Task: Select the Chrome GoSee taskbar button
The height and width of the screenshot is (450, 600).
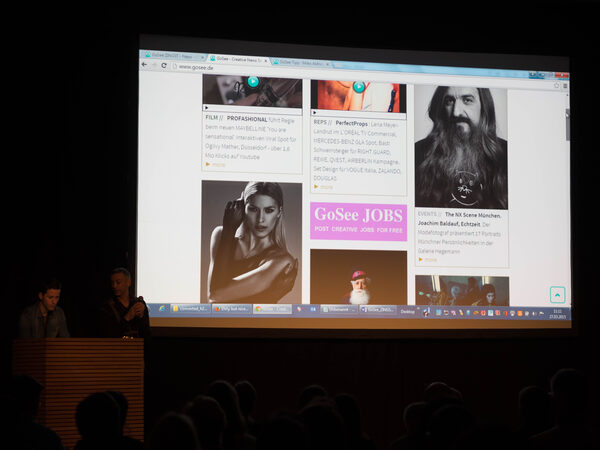Action: point(272,309)
